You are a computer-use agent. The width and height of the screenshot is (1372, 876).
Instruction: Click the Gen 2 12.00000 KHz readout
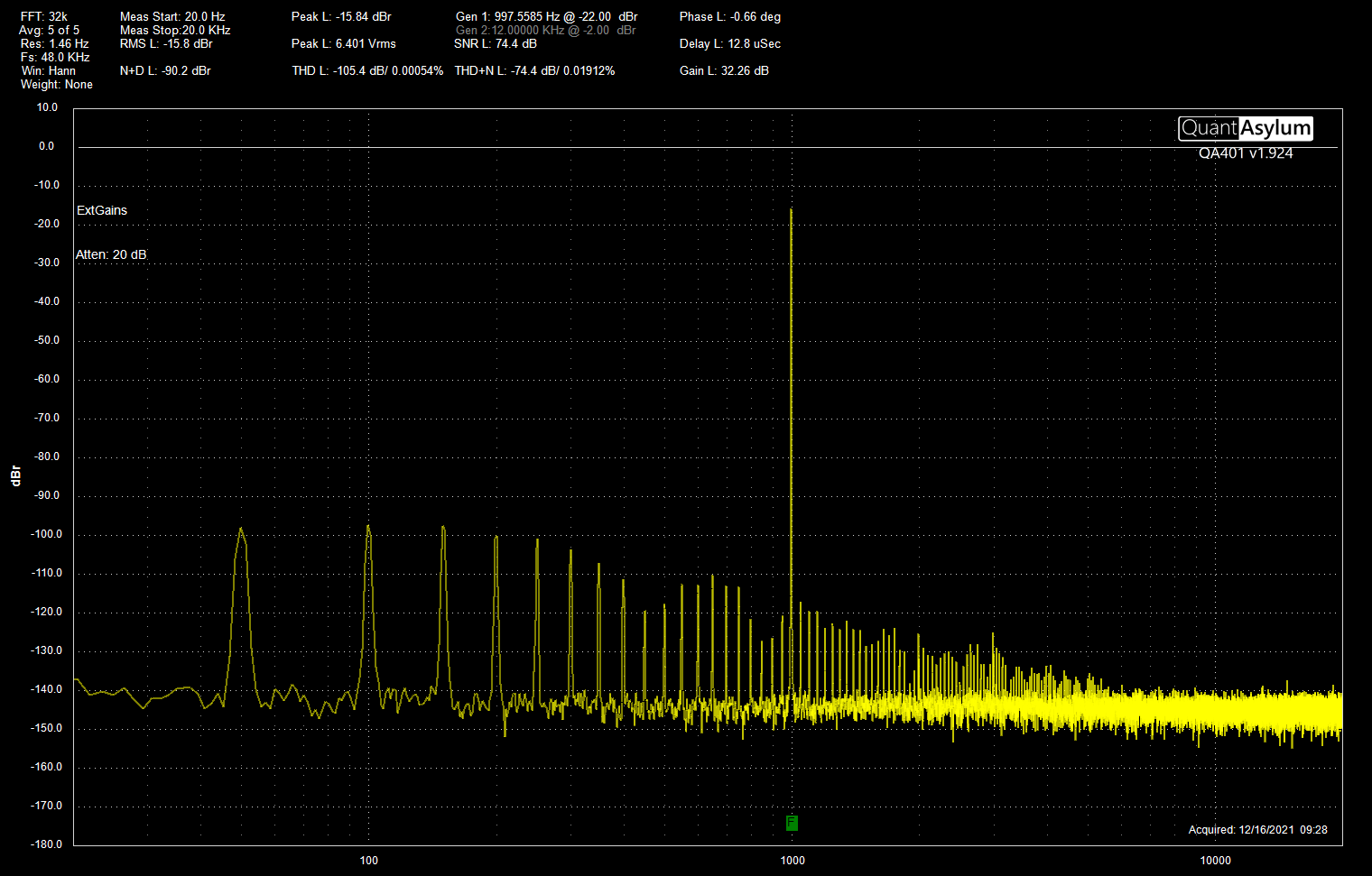pos(546,30)
